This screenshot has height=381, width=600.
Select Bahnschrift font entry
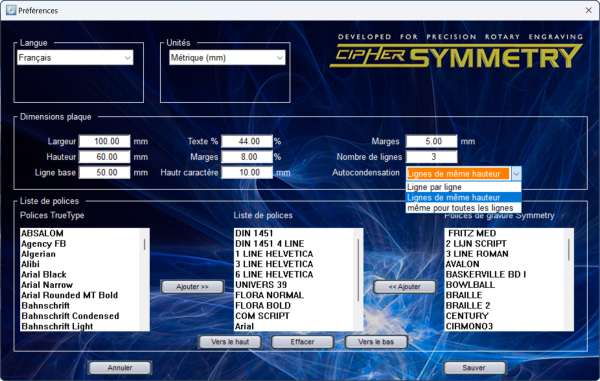[x=80, y=306]
